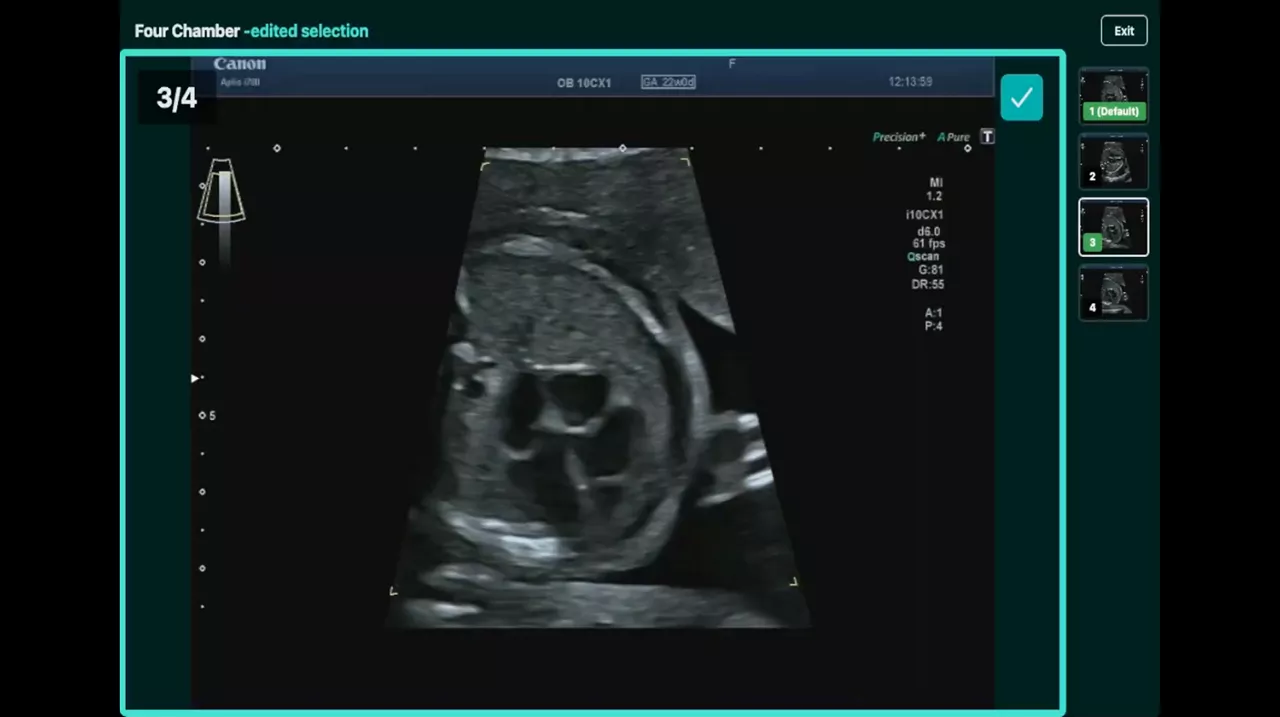Image resolution: width=1280 pixels, height=717 pixels.
Task: Select thumbnail number 4
Action: click(1114, 292)
